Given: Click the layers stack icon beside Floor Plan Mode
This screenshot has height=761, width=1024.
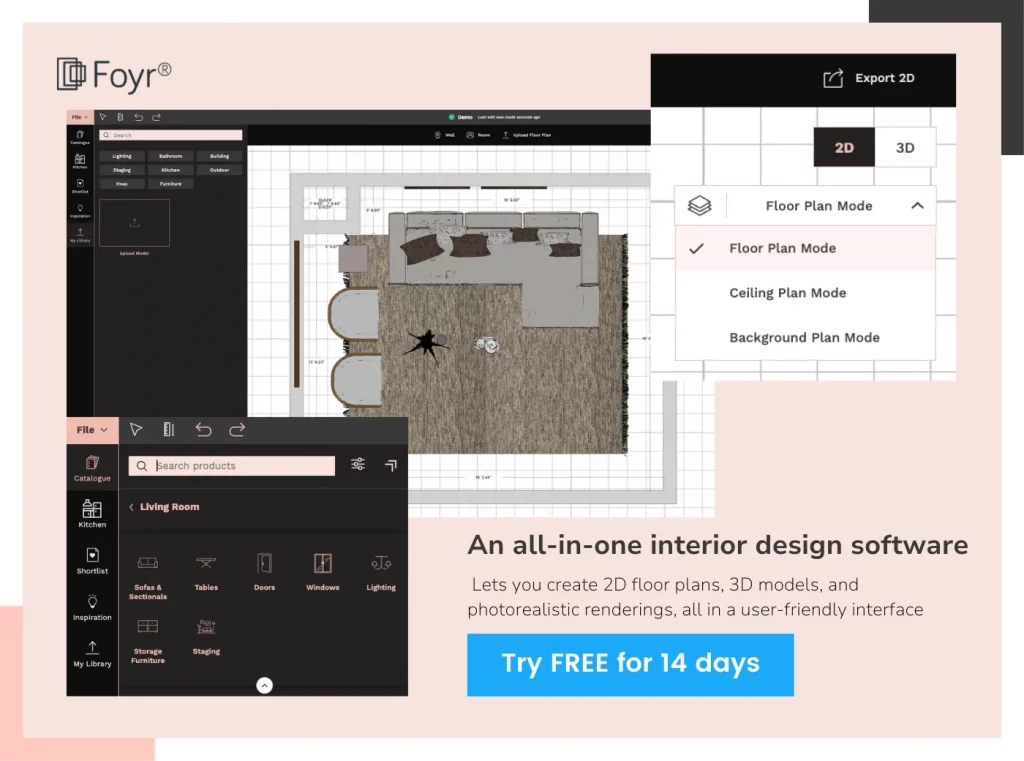Looking at the screenshot, I should tap(699, 206).
